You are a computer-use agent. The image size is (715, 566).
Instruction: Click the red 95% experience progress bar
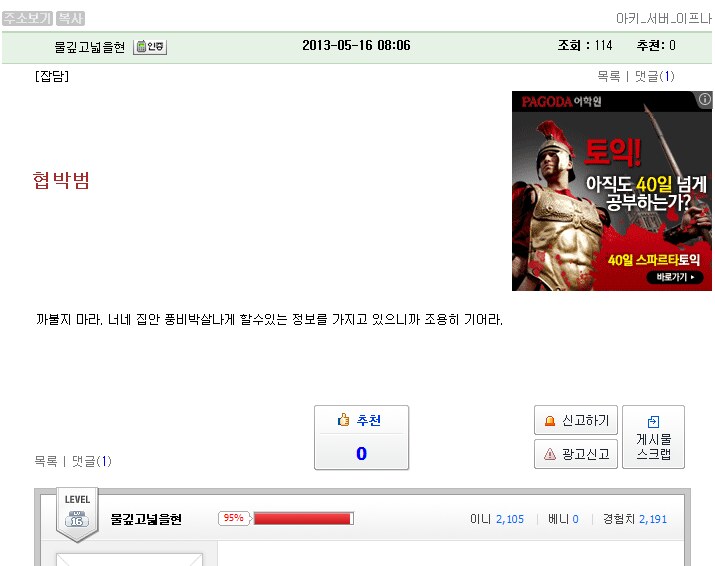(303, 519)
